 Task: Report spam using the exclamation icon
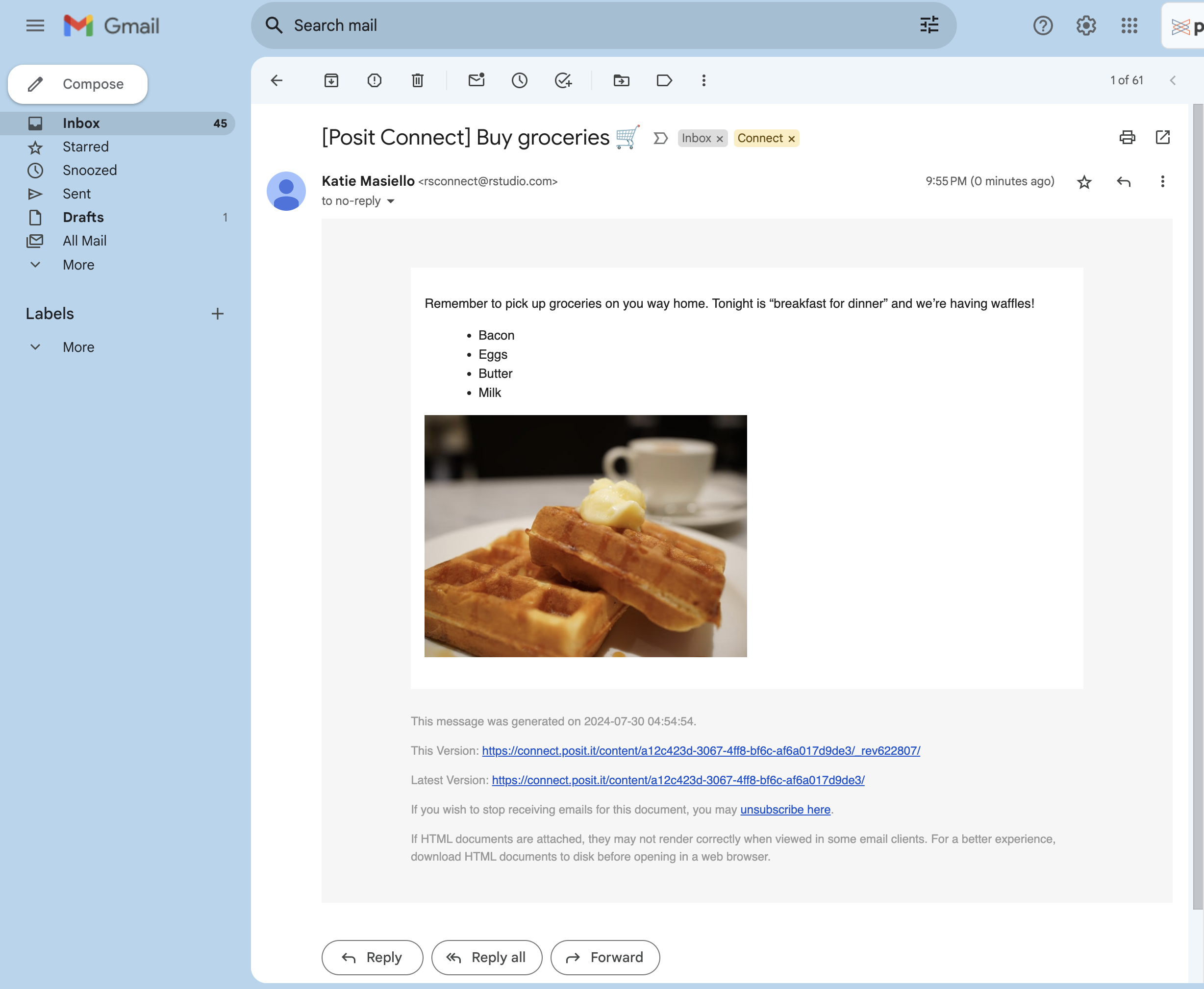[x=375, y=80]
